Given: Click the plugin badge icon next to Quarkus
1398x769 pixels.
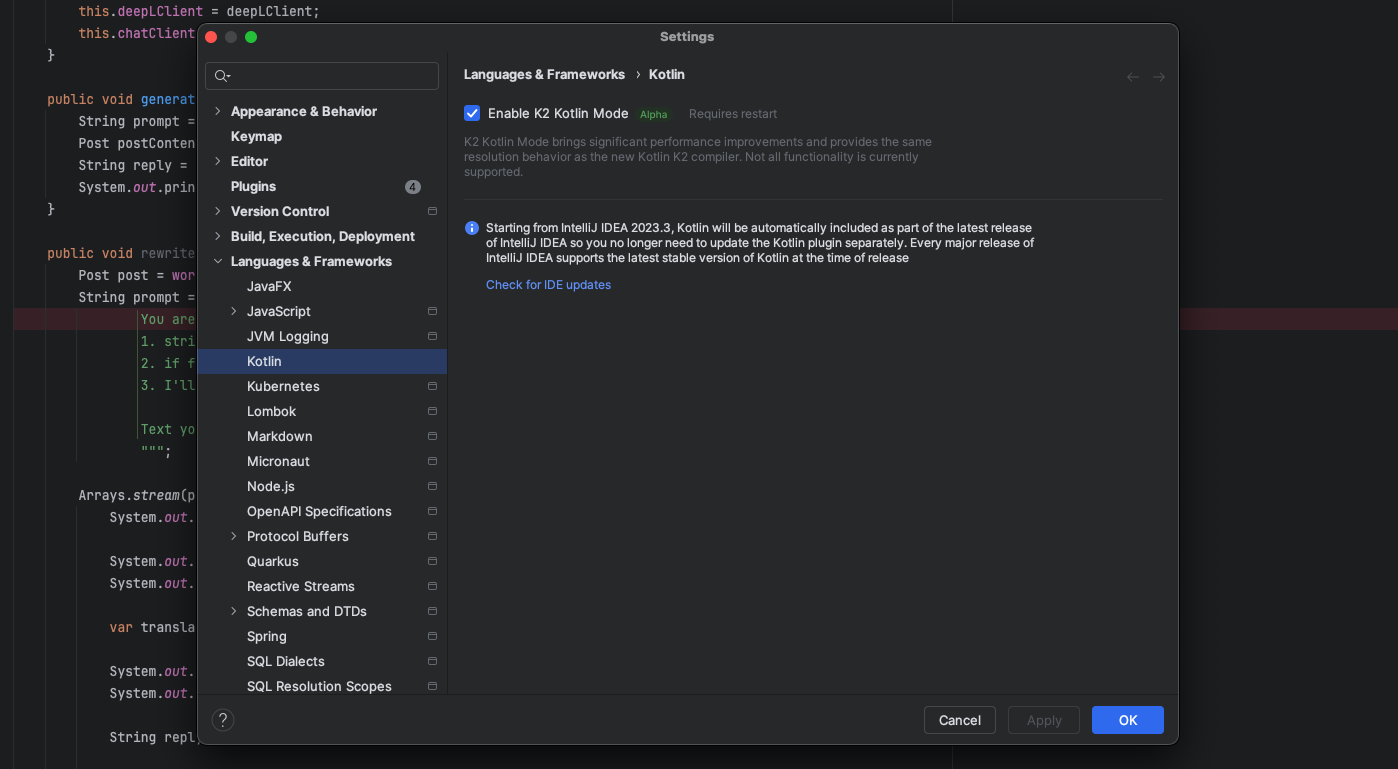Looking at the screenshot, I should pos(431,561).
